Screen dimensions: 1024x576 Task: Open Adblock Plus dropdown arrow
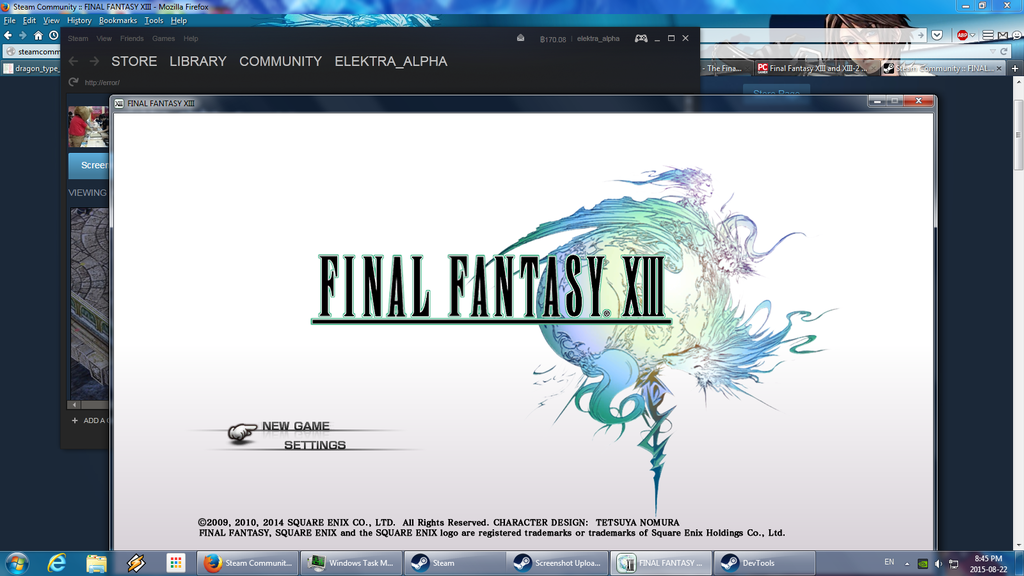point(972,35)
